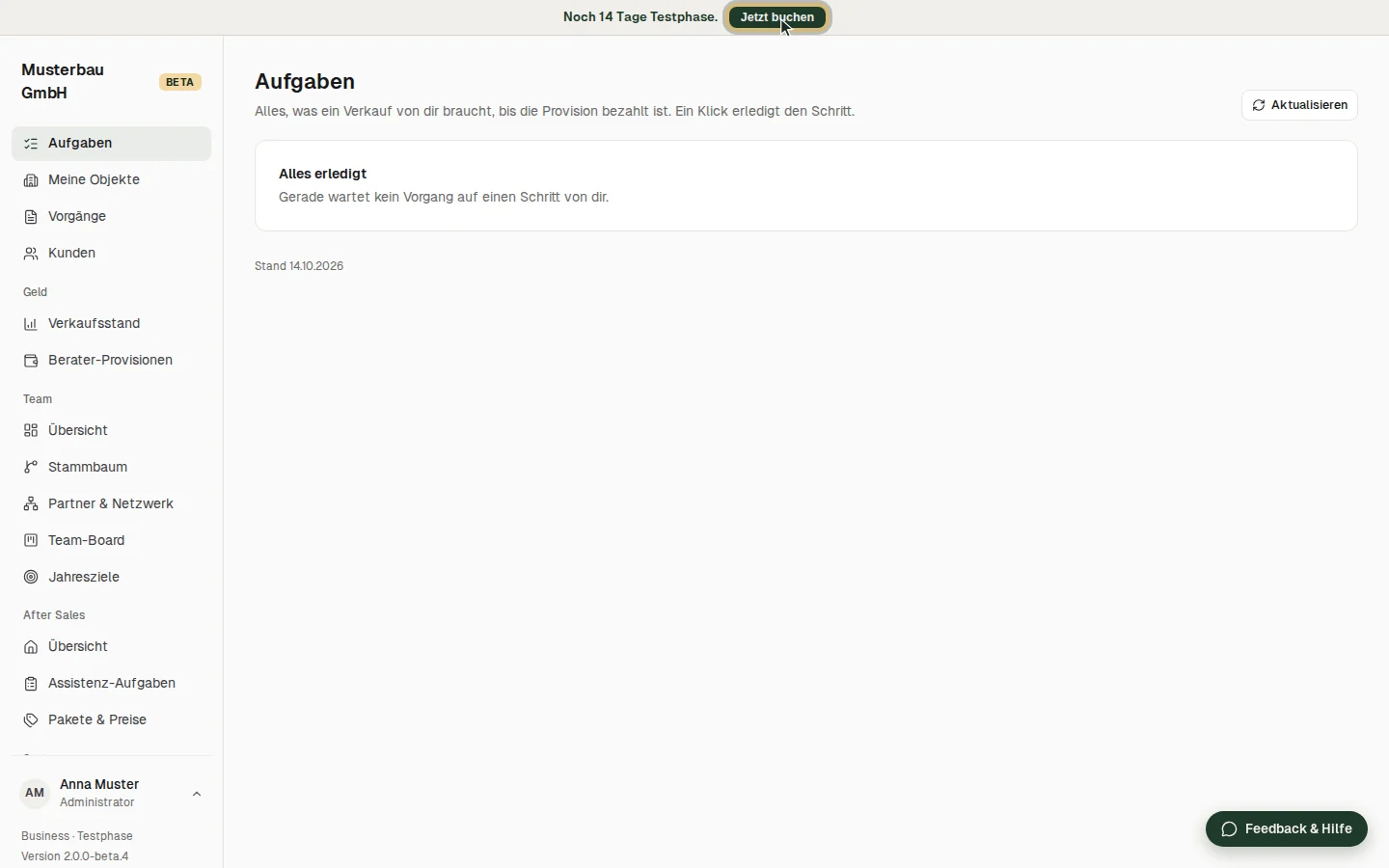Click the refresh arrows icon in Aktualisieren
The width and height of the screenshot is (1389, 868).
click(x=1259, y=105)
